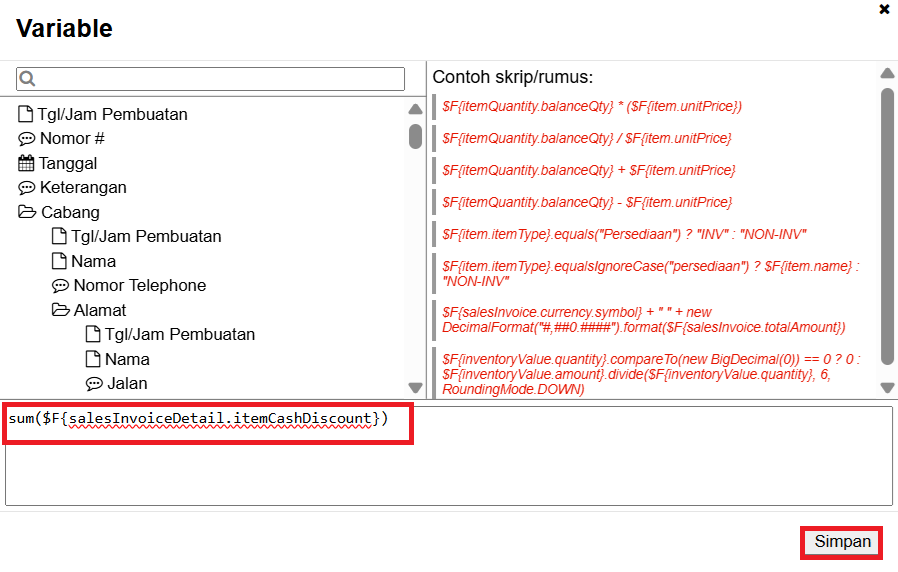Collapse the Cabang folder
This screenshot has height=572, width=898.
pyautogui.click(x=26, y=212)
